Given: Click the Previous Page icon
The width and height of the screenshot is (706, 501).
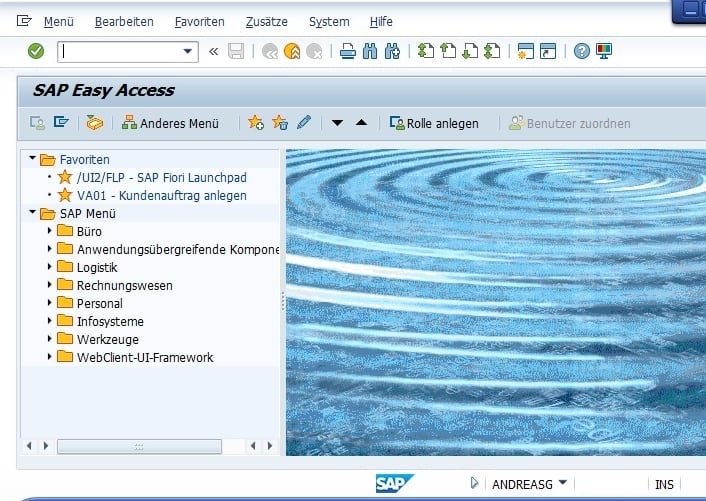Looking at the screenshot, I should point(448,51).
